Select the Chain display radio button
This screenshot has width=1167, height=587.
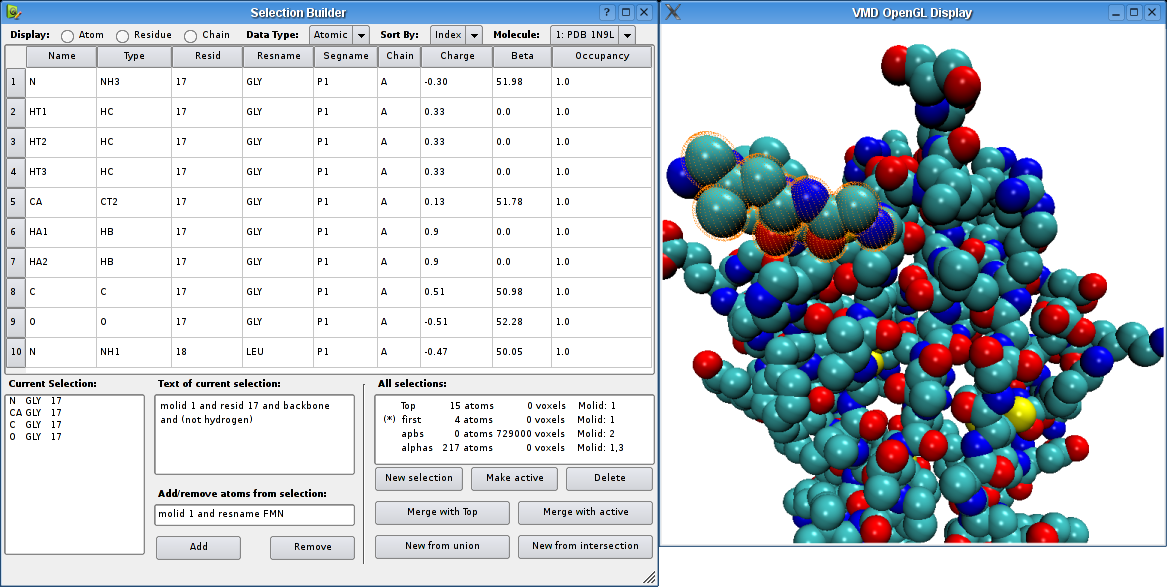tap(192, 35)
